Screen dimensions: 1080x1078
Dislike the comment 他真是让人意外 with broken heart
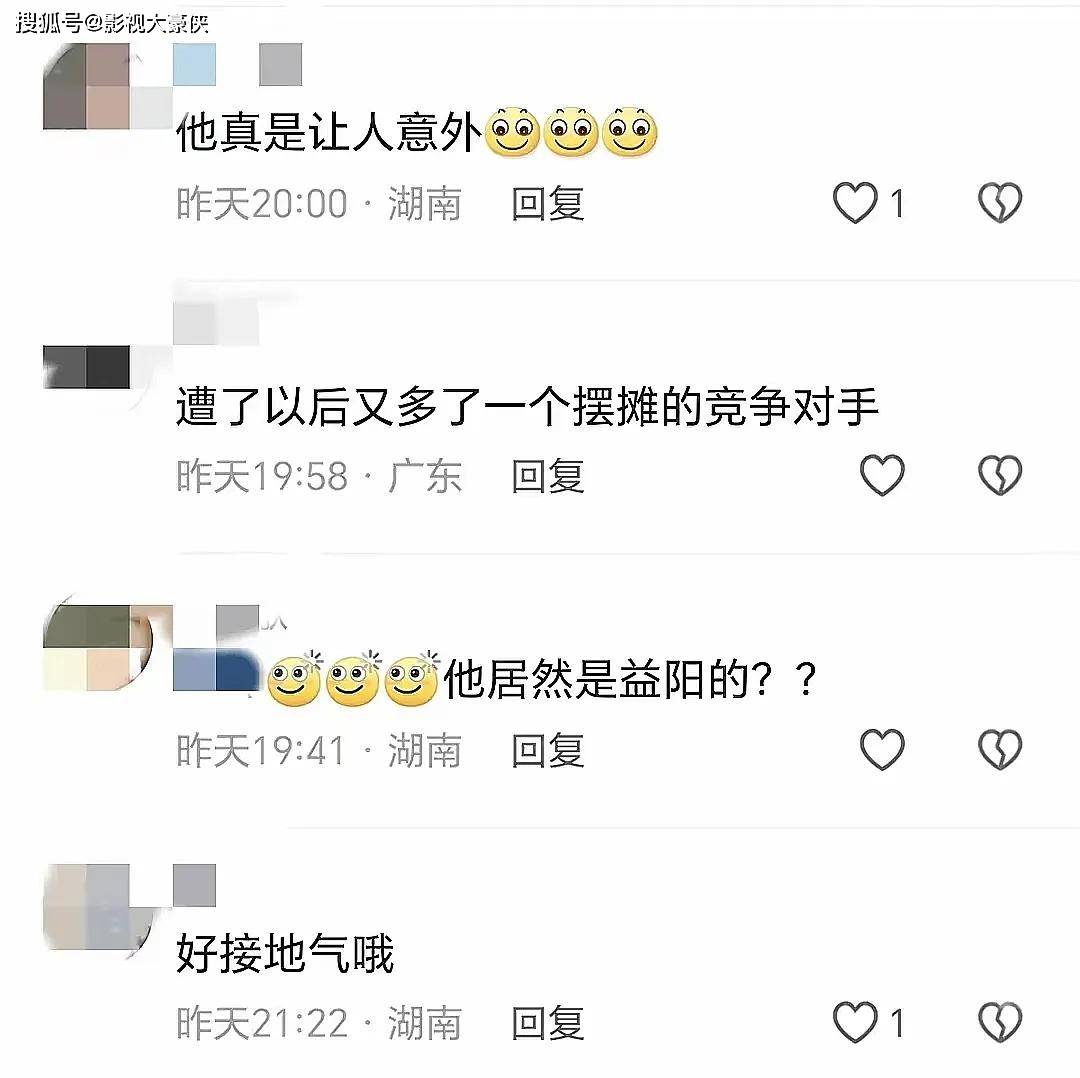1000,203
